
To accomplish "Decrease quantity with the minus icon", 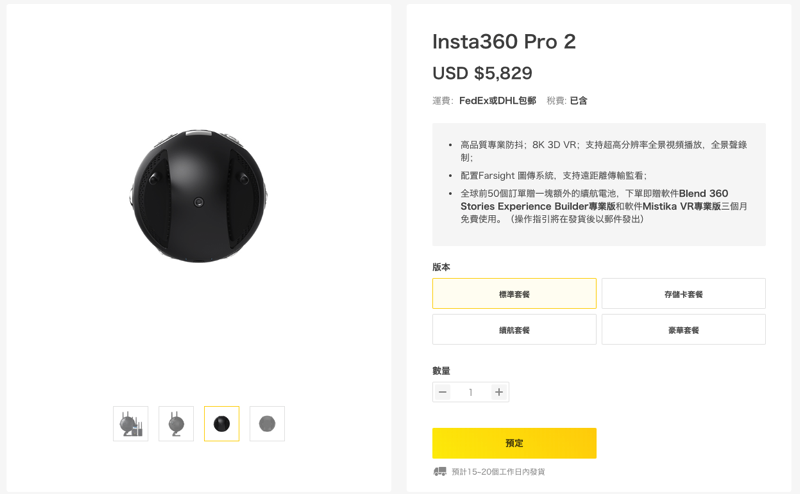I will [x=442, y=392].
